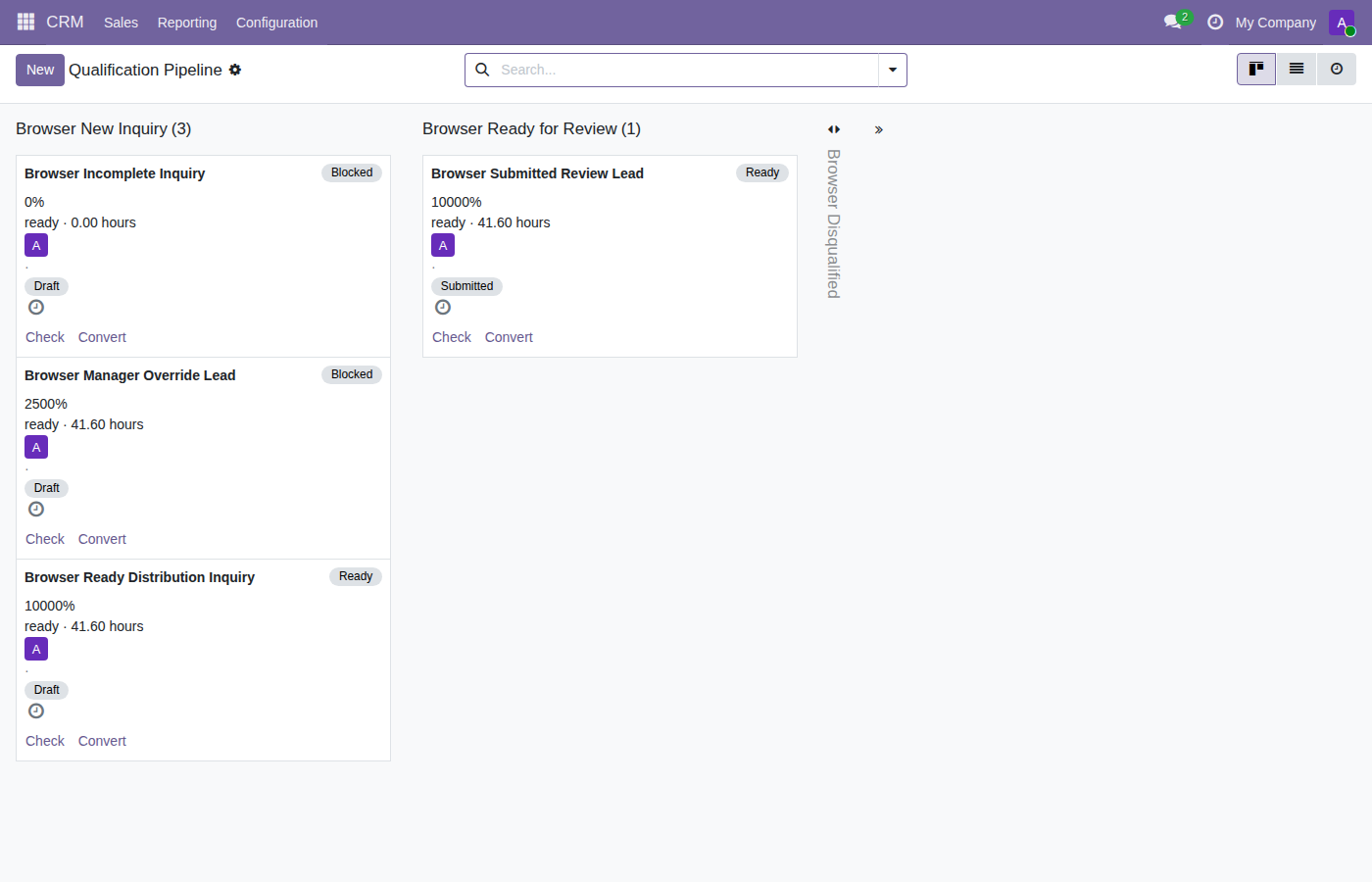Focus the Search input field
Screen dimensions: 1372x882
pyautogui.click(x=686, y=70)
